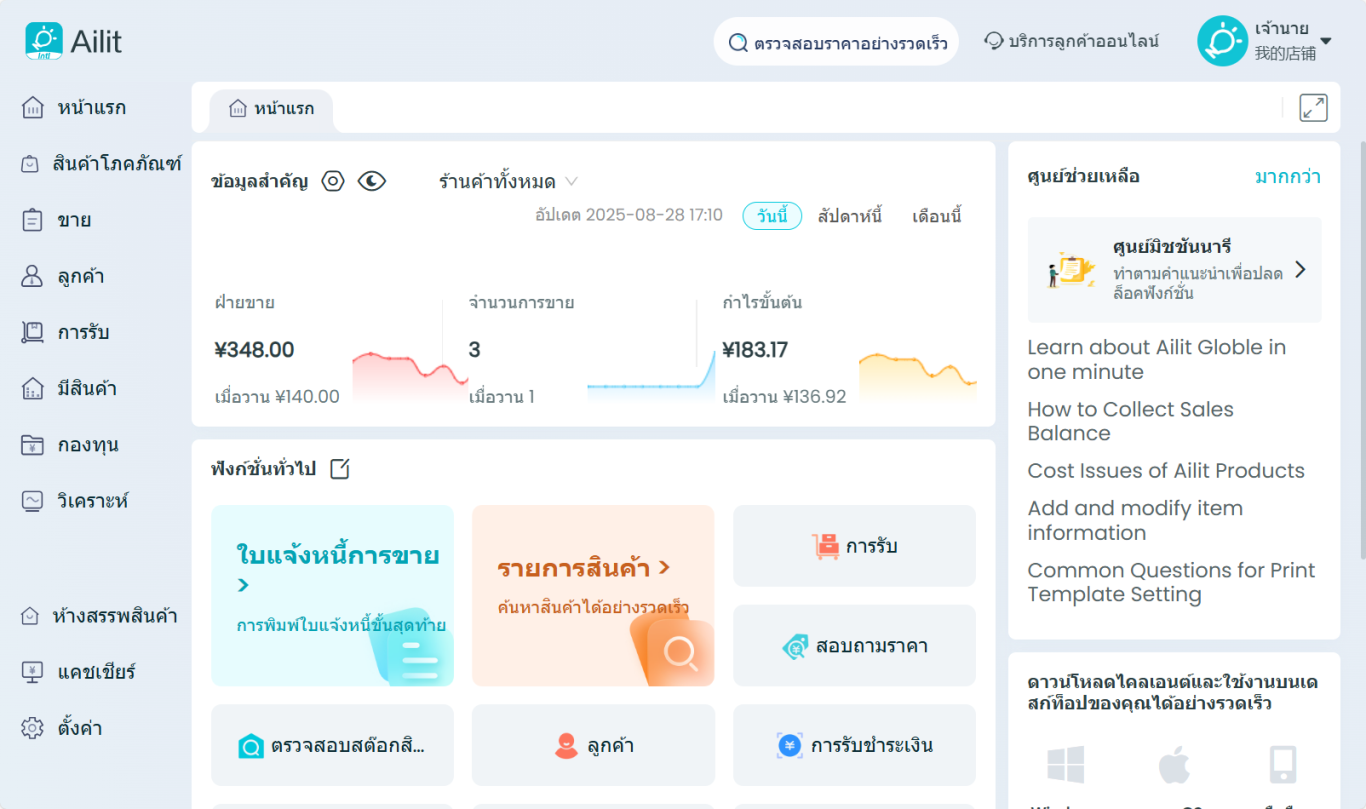Viewport: 1366px width, 809px height.
Task: Select the วันนี้ period filter
Action: click(772, 216)
